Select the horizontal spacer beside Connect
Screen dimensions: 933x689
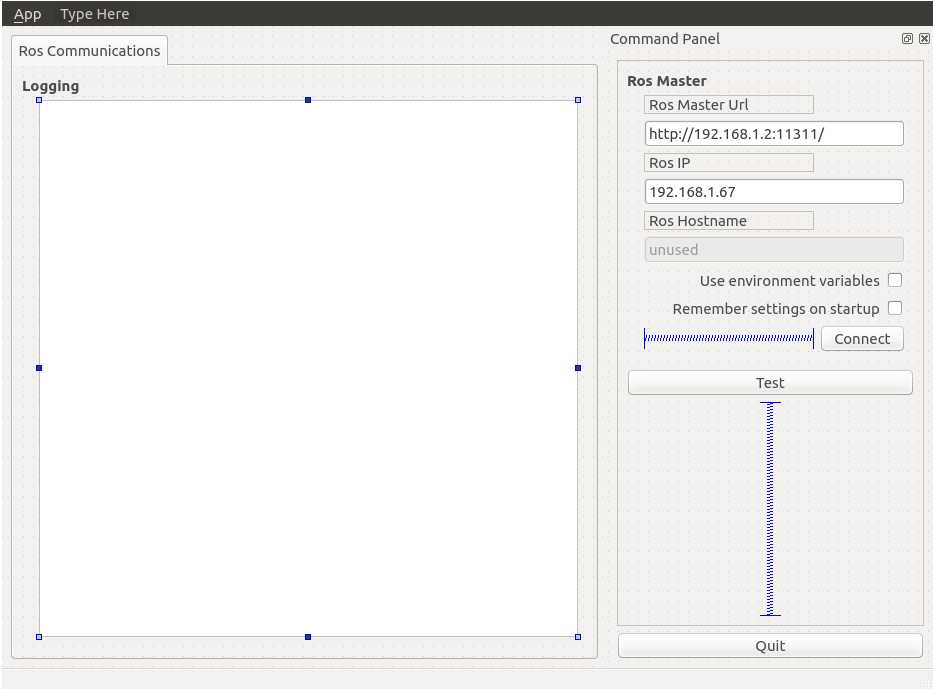(x=728, y=339)
